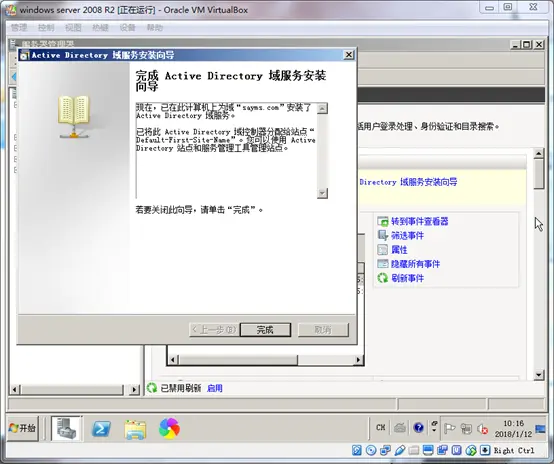Open the Directory 域服务安装向导 link
Image resolution: width=554 pixels, height=464 pixels.
tap(408, 182)
